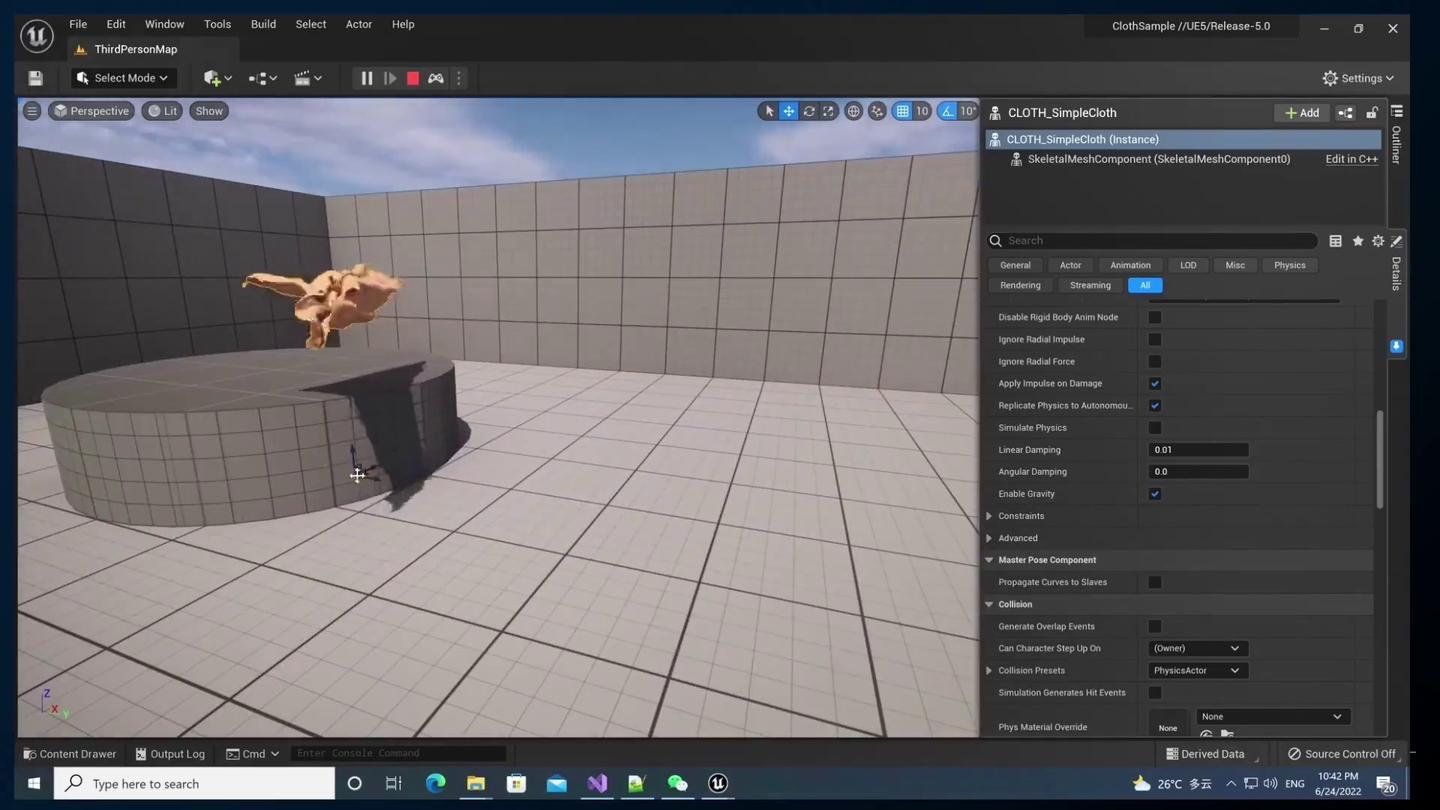Image resolution: width=1440 pixels, height=810 pixels.
Task: Open the Build menu
Action: tap(263, 24)
